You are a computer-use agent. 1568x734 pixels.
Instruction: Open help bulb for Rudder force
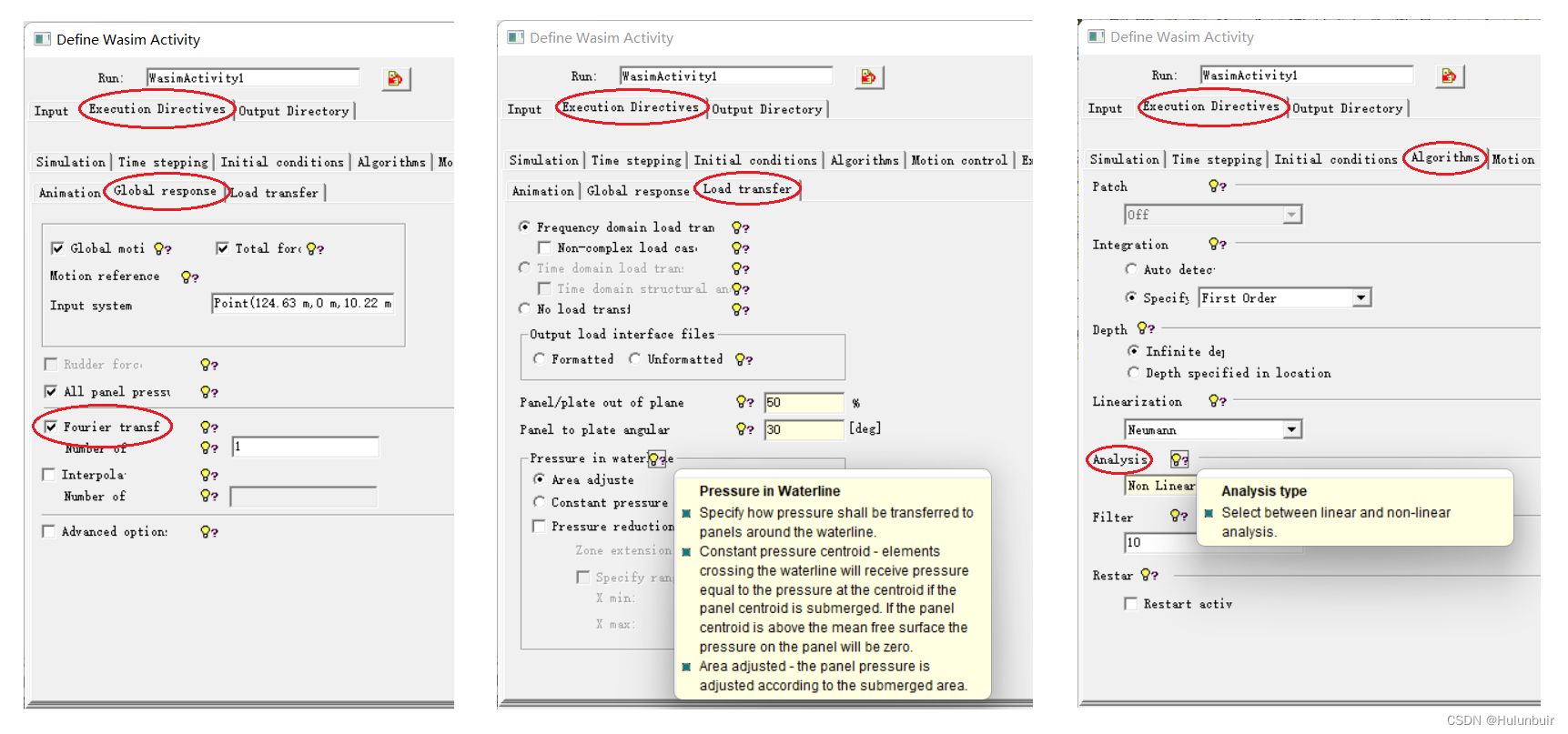209,365
